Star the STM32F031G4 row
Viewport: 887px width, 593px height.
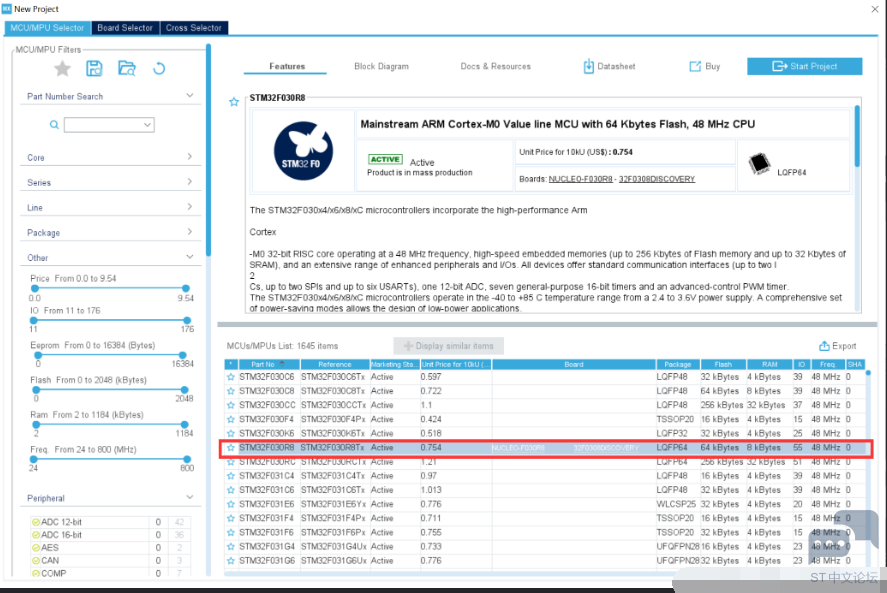231,547
